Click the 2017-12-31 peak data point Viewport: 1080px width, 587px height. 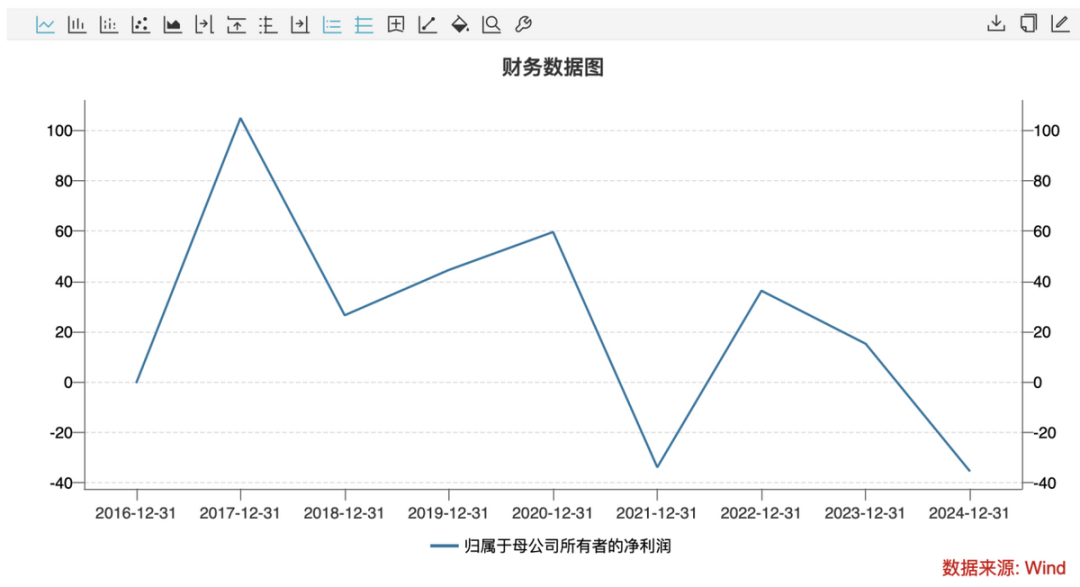click(x=240, y=118)
